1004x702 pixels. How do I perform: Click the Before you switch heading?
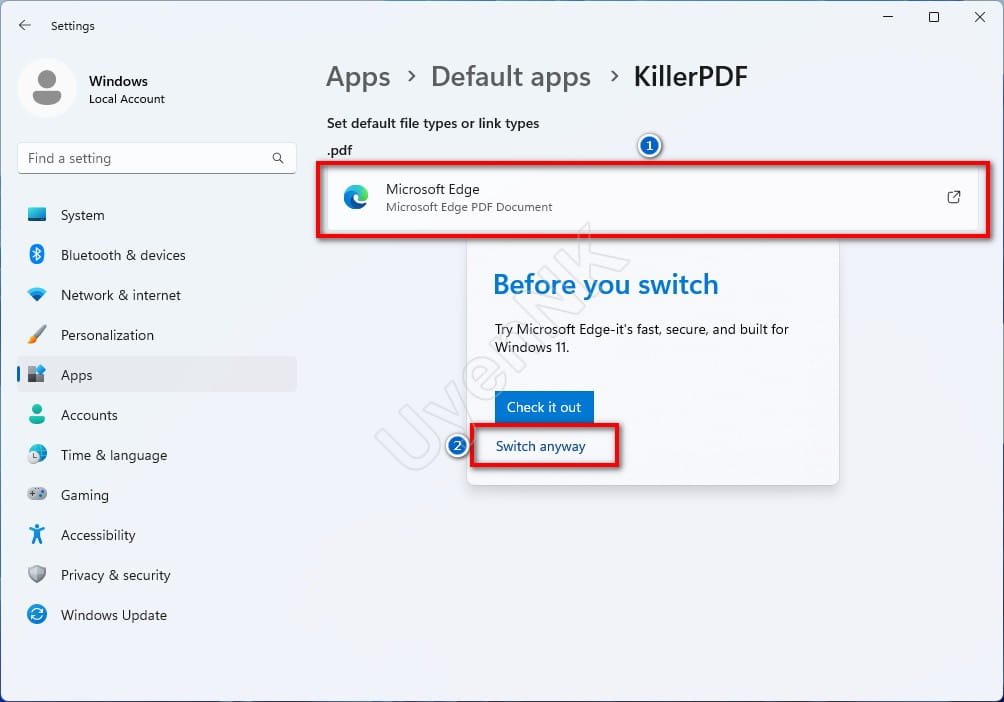tap(606, 284)
